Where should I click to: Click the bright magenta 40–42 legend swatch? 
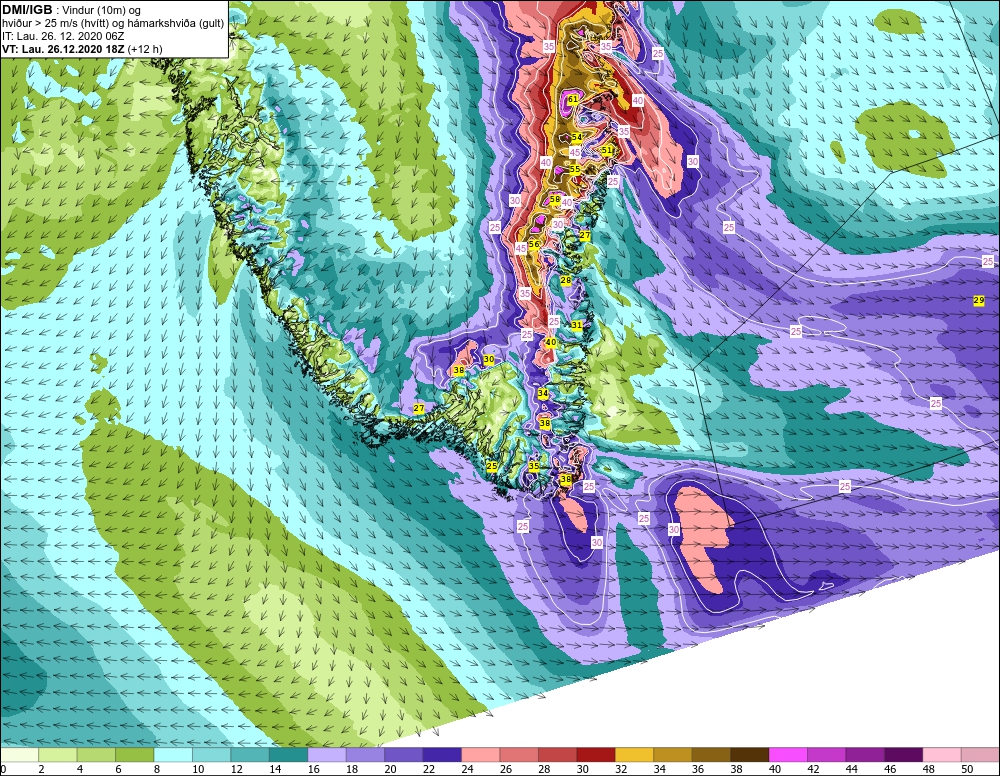[788, 755]
